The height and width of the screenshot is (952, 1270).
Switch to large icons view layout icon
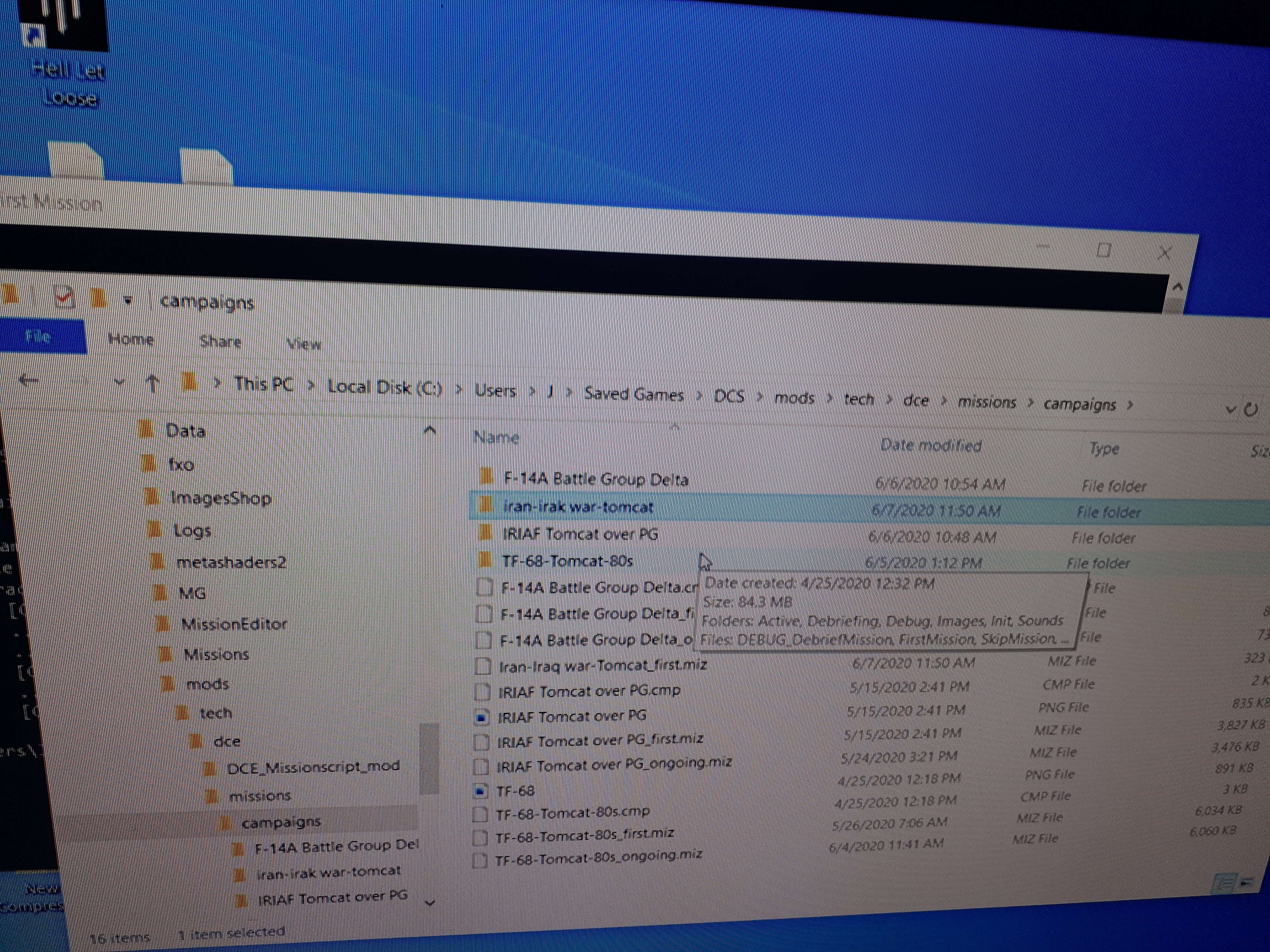pos(1247,882)
